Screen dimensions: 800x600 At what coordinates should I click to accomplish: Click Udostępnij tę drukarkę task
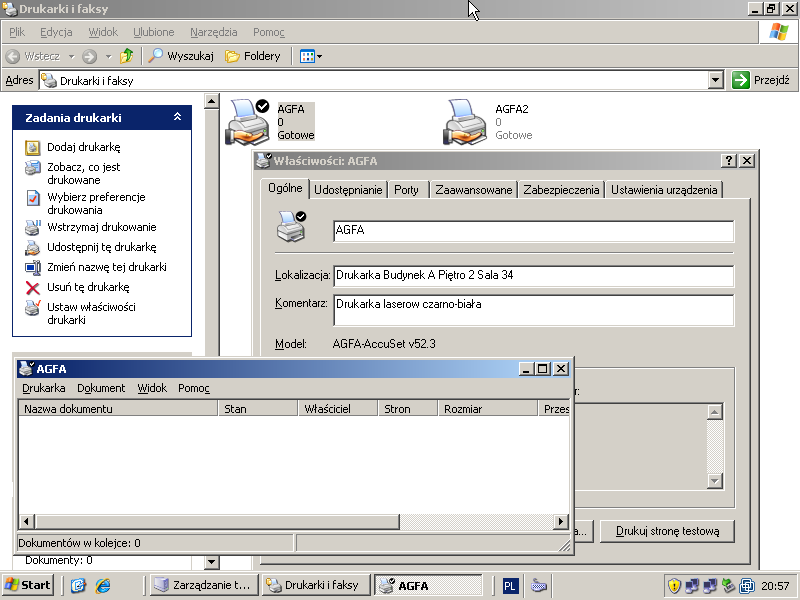[102, 247]
